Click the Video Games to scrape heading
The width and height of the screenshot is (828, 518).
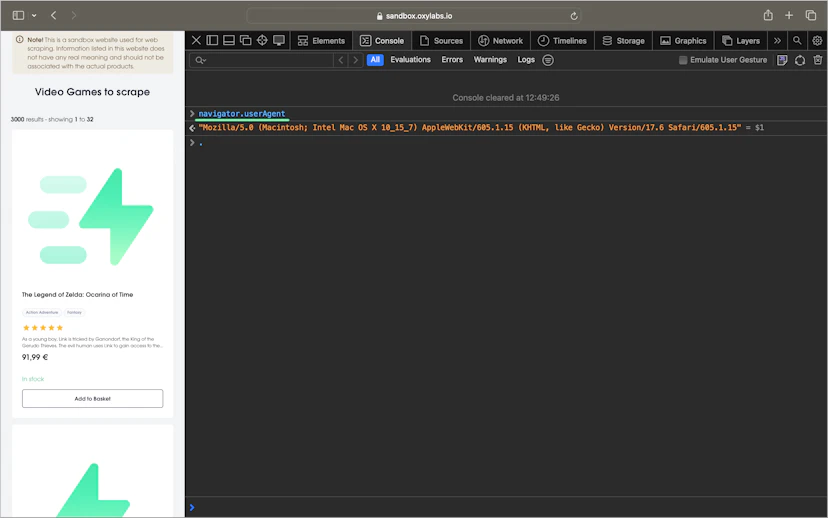(x=92, y=92)
